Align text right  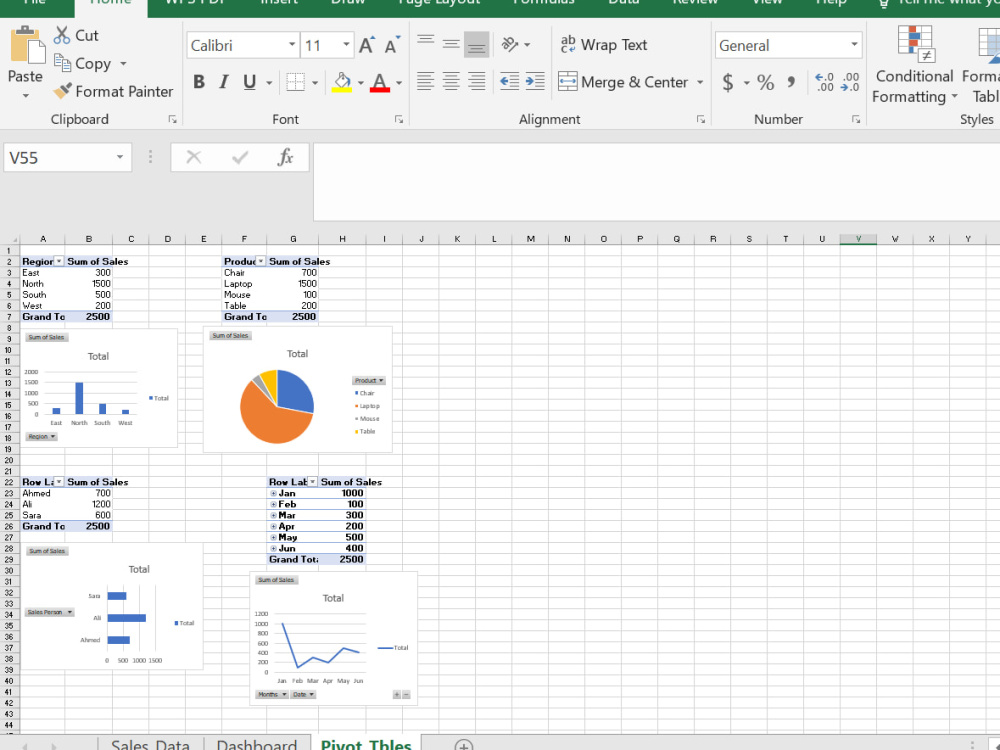476,81
